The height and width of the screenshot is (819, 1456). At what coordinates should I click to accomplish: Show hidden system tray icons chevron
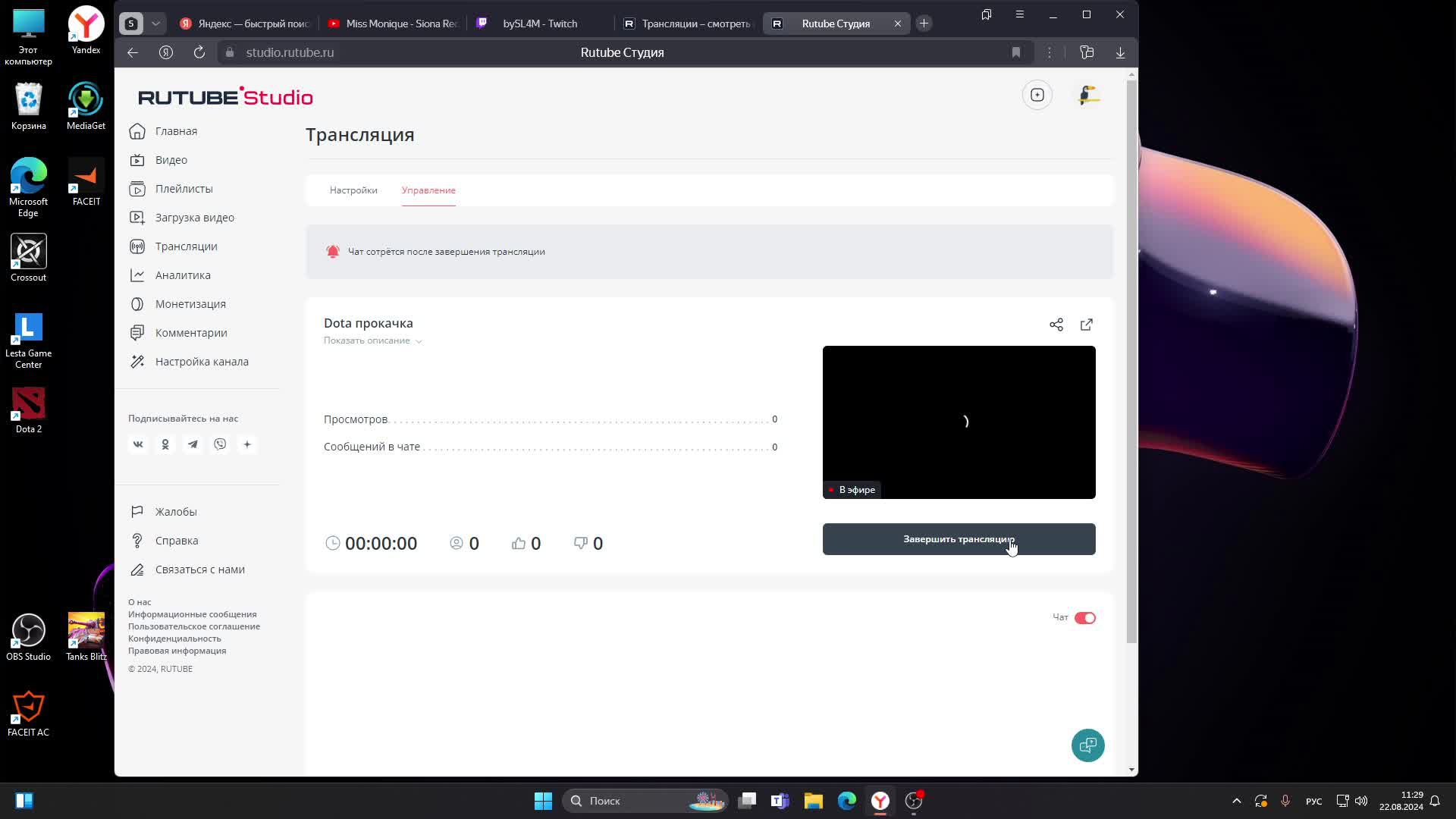[x=1236, y=801]
